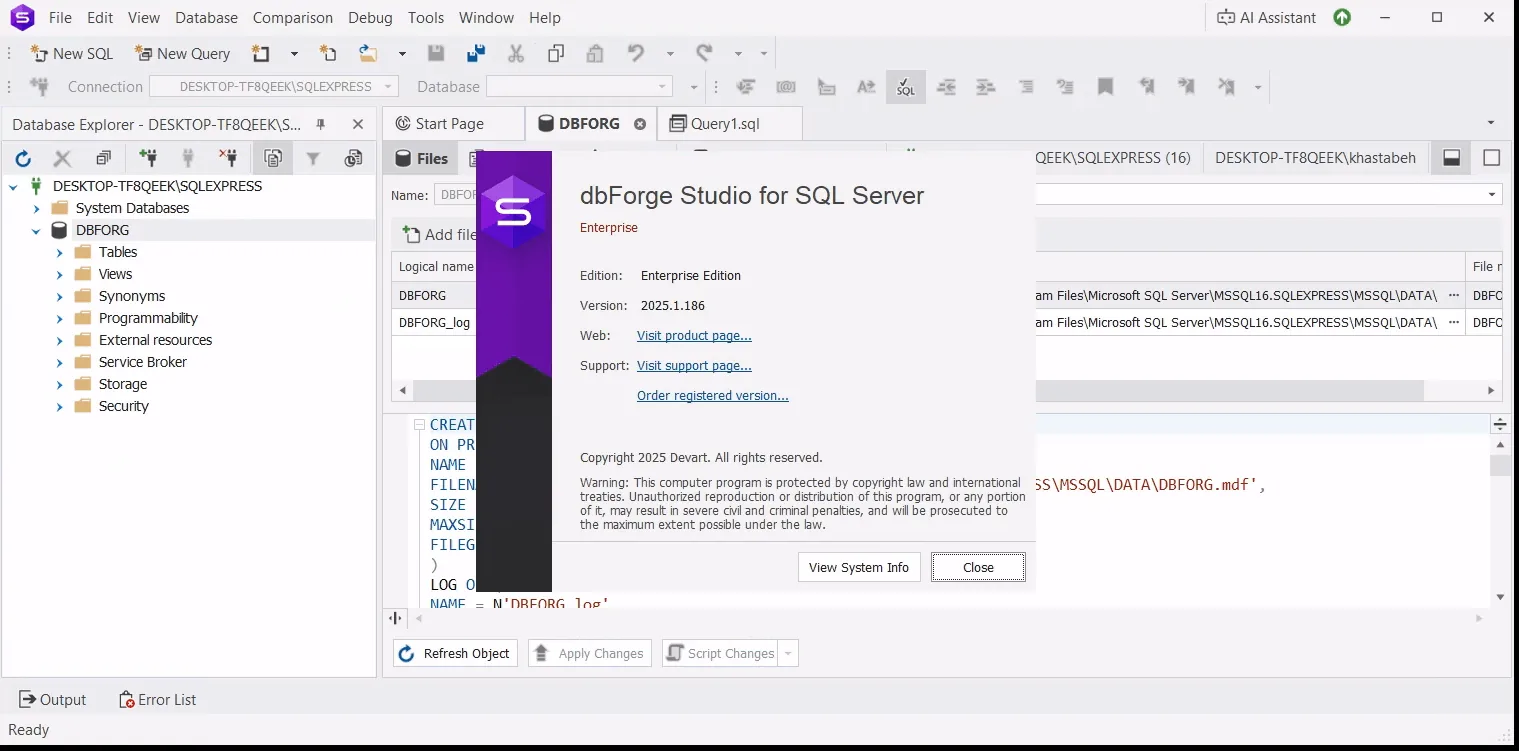This screenshot has width=1519, height=751.
Task: Collapse the DBFORG database node
Action: pos(37,230)
